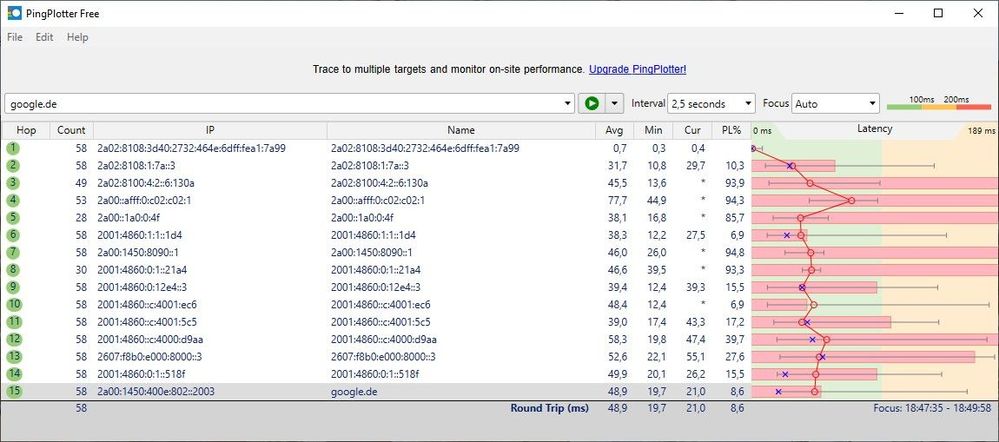Click the IP column header
This screenshot has height=442, width=999.
(x=210, y=130)
